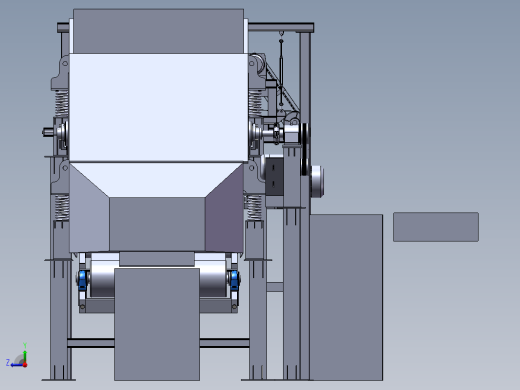The height and width of the screenshot is (390, 520).
Task: Select the top horizontal frame beam at right
Action: (x=281, y=27)
